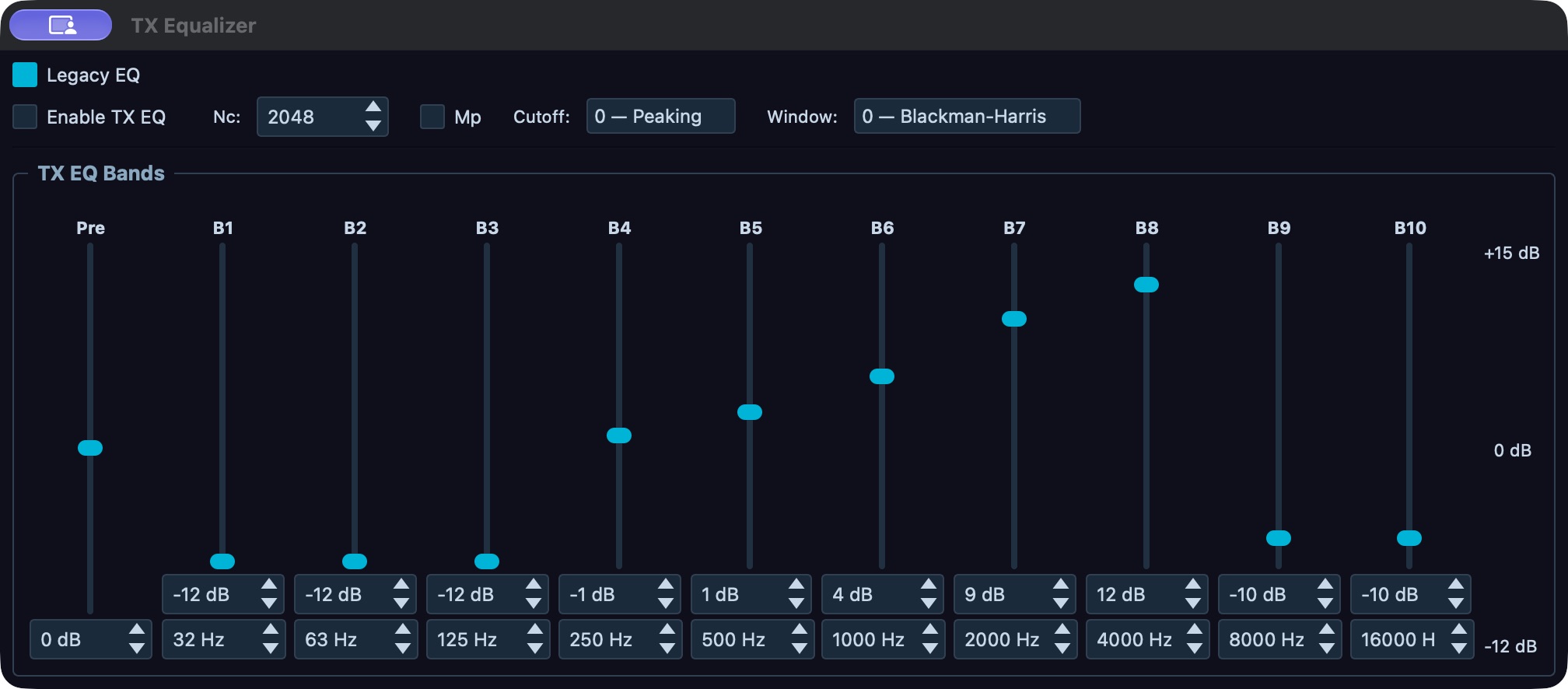Screen dimensions: 1568x689
Task: Open the Cutoff dropdown showing Peaking
Action: pos(660,116)
